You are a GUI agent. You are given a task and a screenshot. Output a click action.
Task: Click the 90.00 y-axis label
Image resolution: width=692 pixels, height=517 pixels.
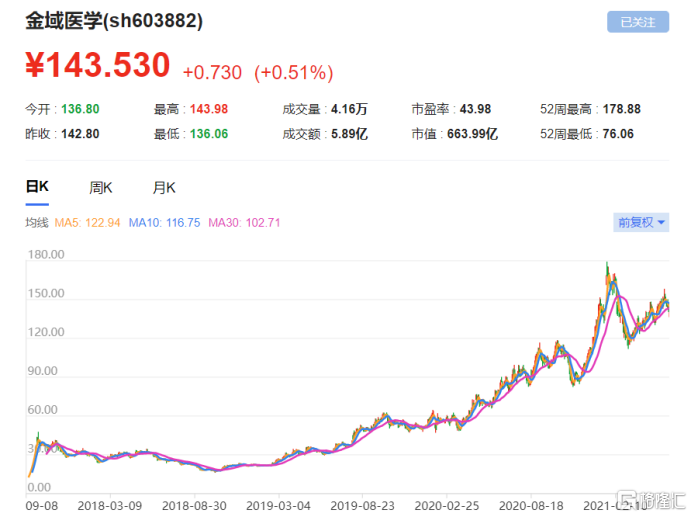coord(43,371)
